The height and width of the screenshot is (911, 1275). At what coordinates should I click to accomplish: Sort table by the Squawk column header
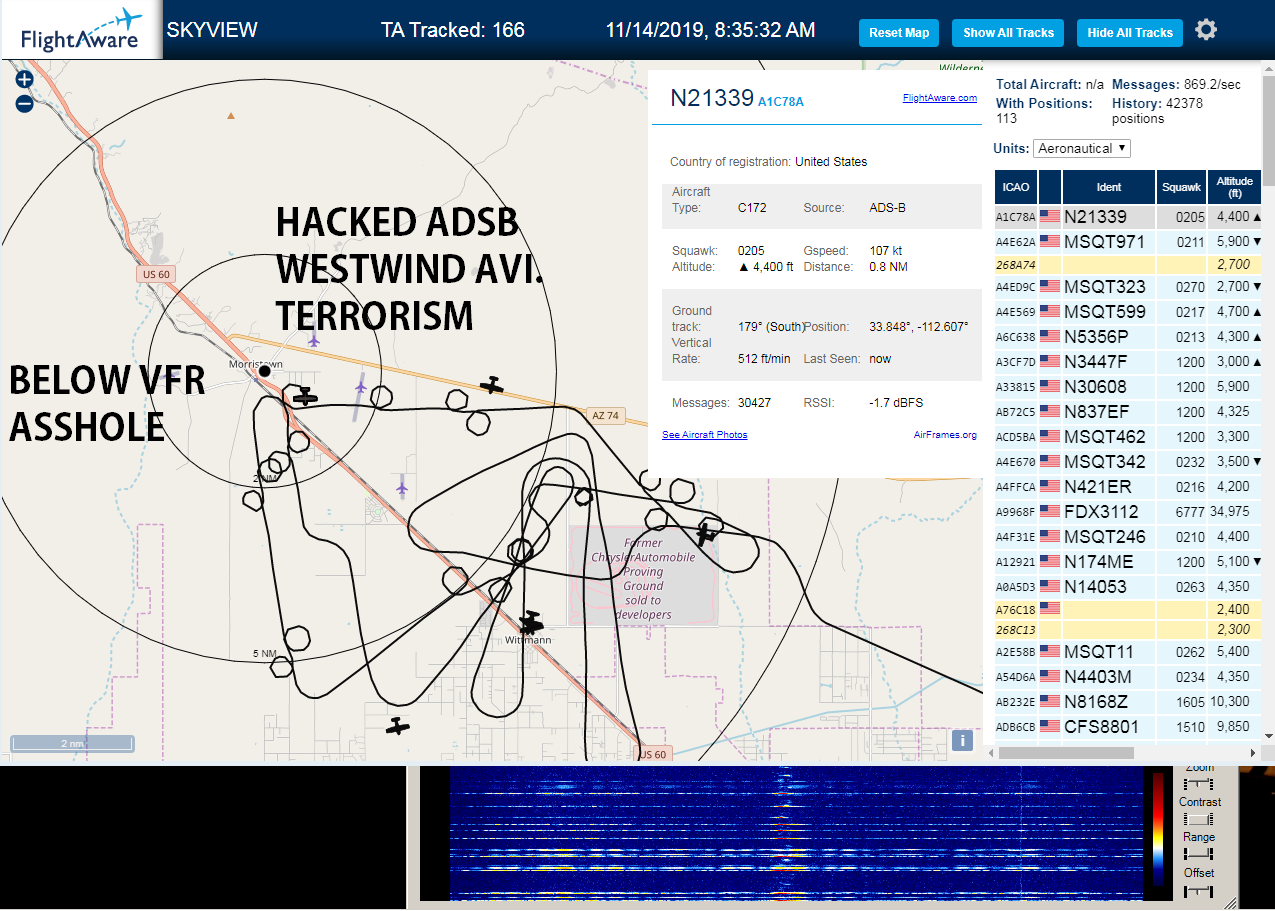coord(1182,187)
